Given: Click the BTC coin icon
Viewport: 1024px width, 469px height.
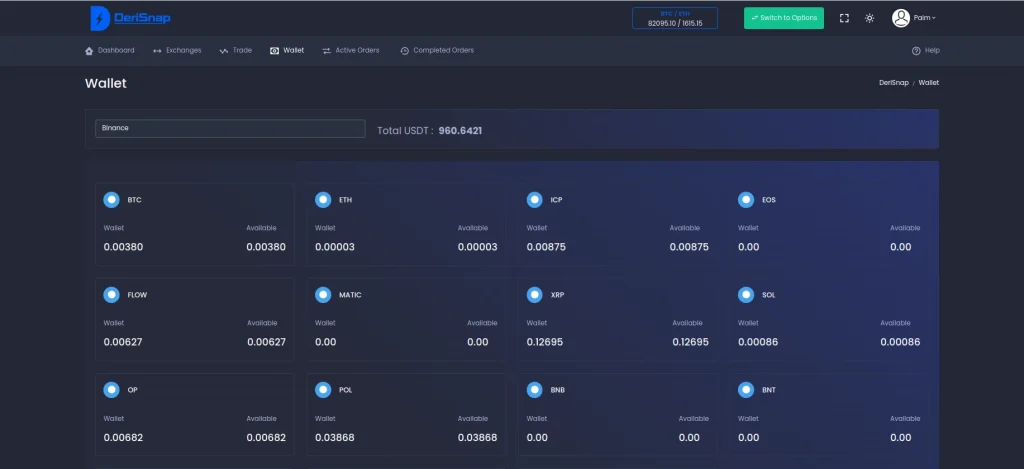Looking at the screenshot, I should pos(111,199).
